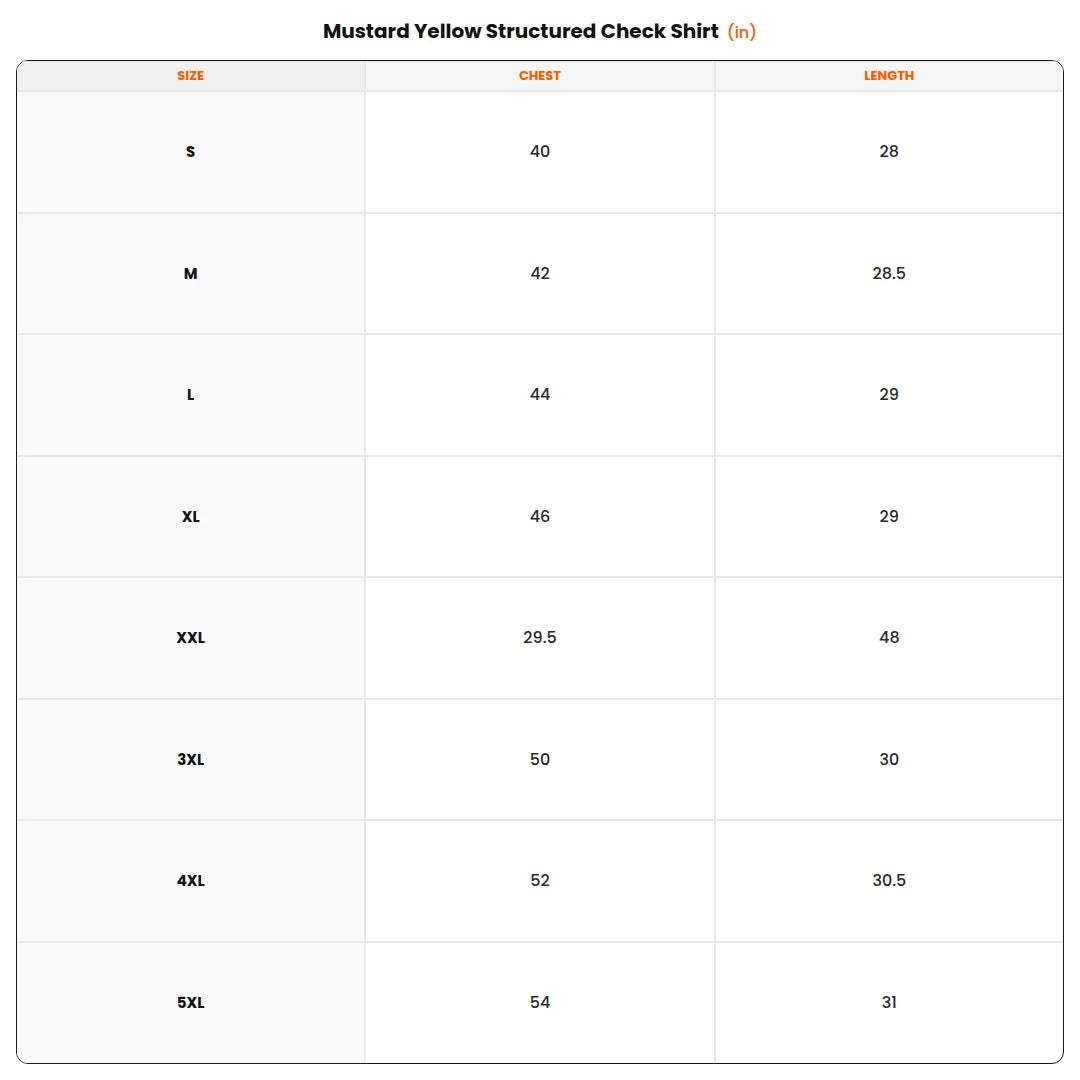Select the XL size row label
The width and height of the screenshot is (1080, 1080).
click(190, 517)
